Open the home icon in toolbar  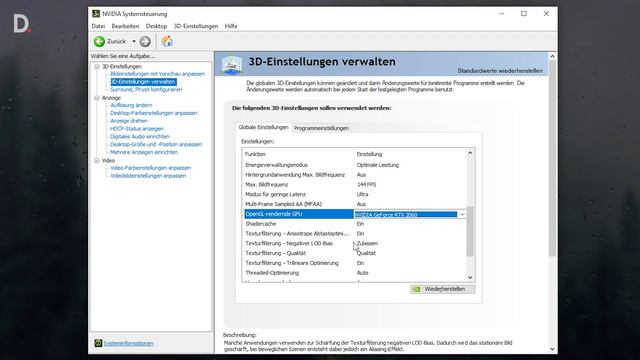tap(167, 41)
